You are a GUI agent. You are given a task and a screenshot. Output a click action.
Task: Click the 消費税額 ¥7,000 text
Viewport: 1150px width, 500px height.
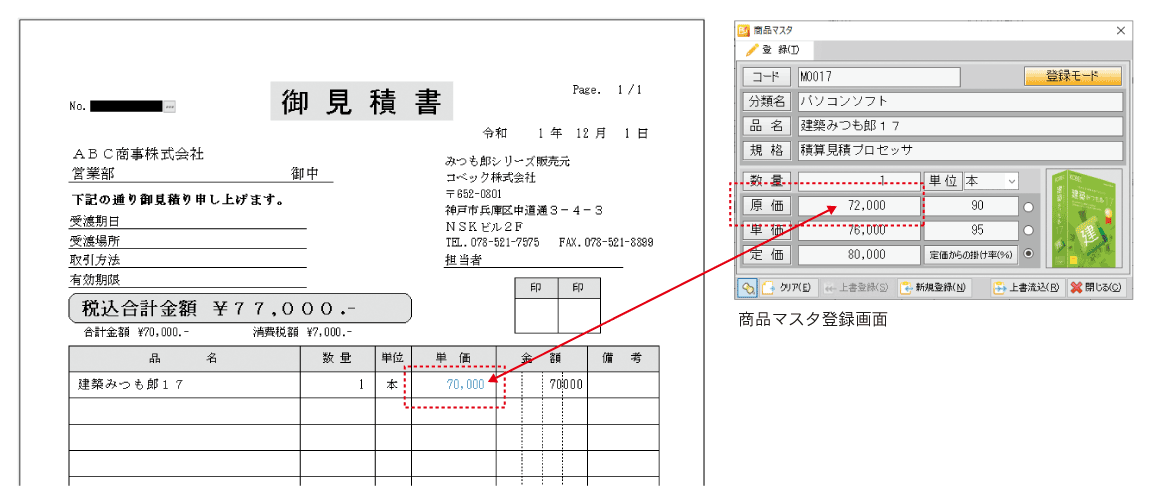click(x=302, y=332)
